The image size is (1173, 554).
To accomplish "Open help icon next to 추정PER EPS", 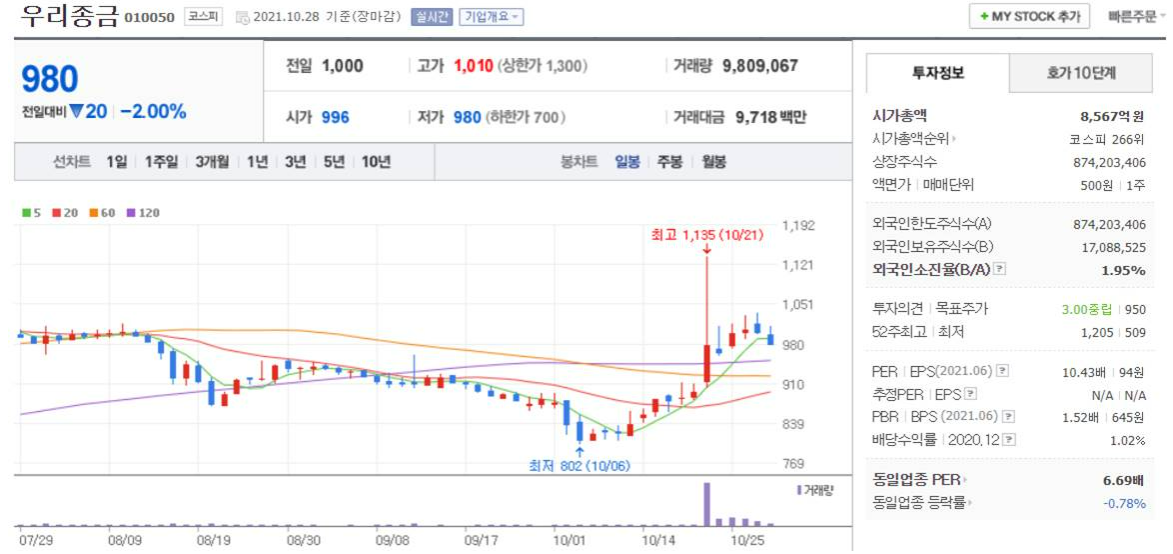I will tap(970, 393).
